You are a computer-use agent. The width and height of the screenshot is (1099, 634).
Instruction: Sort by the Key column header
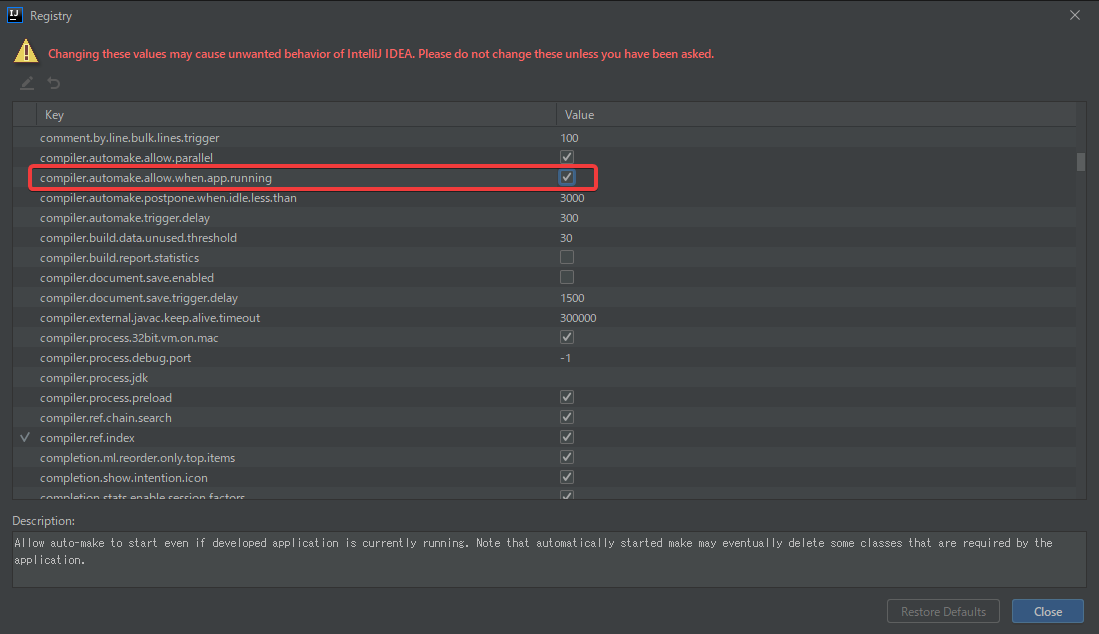[x=296, y=115]
